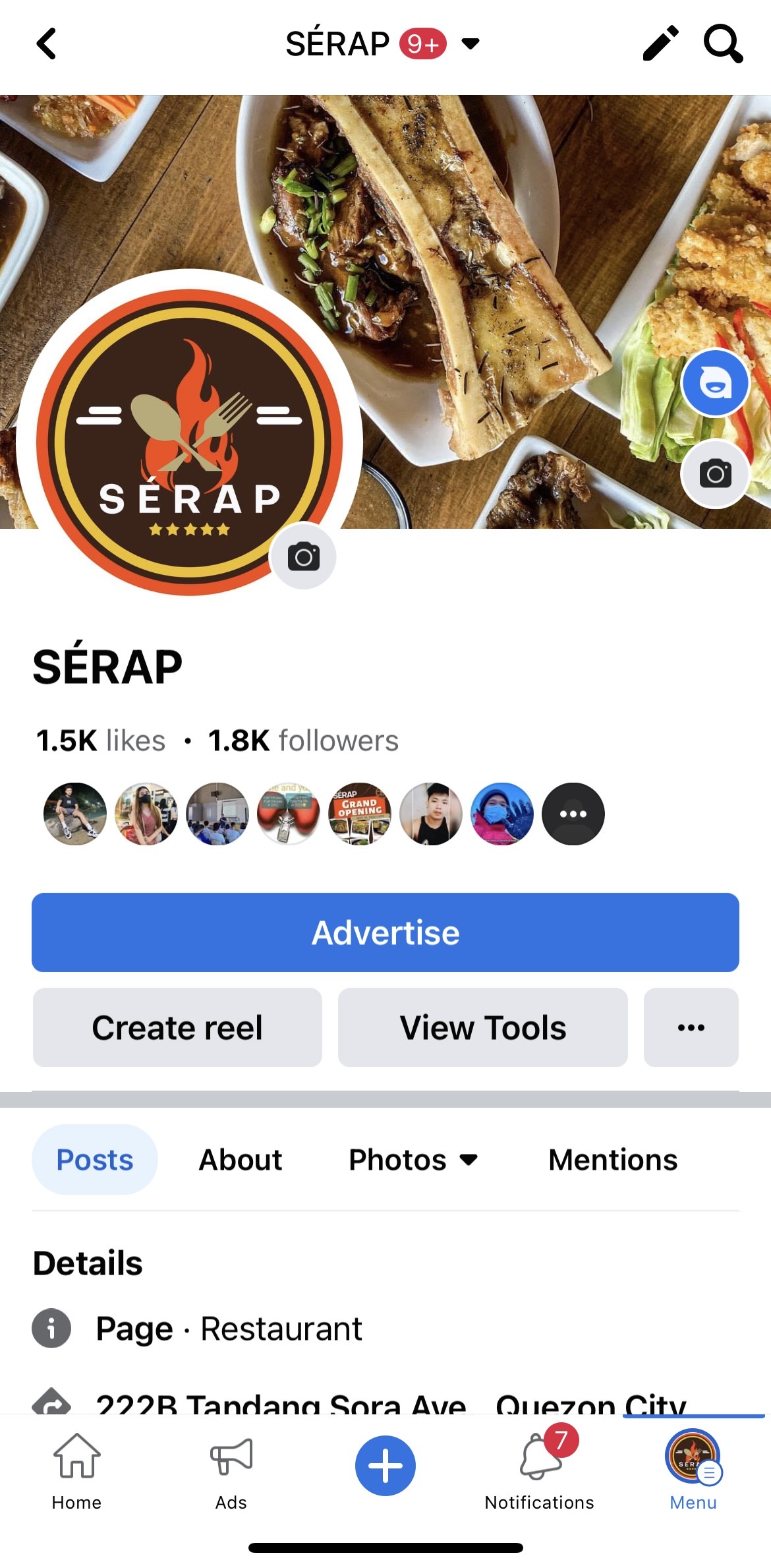The width and height of the screenshot is (771, 1568).
Task: Open the pencil edit page icon
Action: pyautogui.click(x=661, y=44)
